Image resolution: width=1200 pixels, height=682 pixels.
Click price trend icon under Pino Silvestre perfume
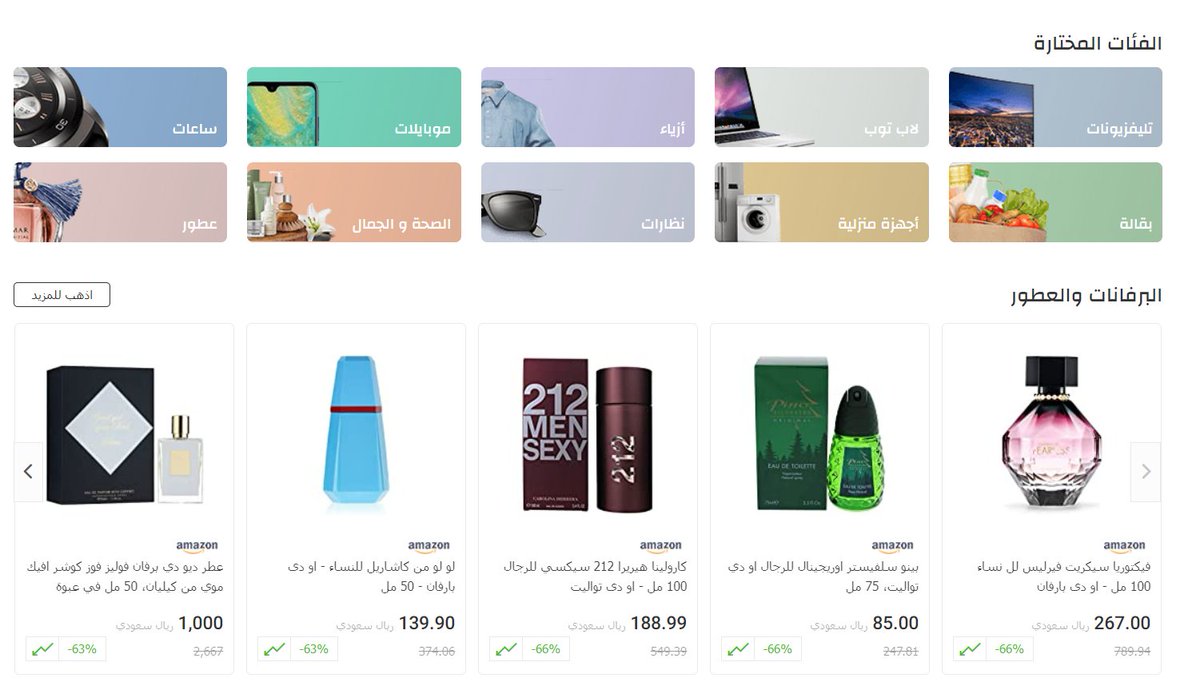(738, 649)
